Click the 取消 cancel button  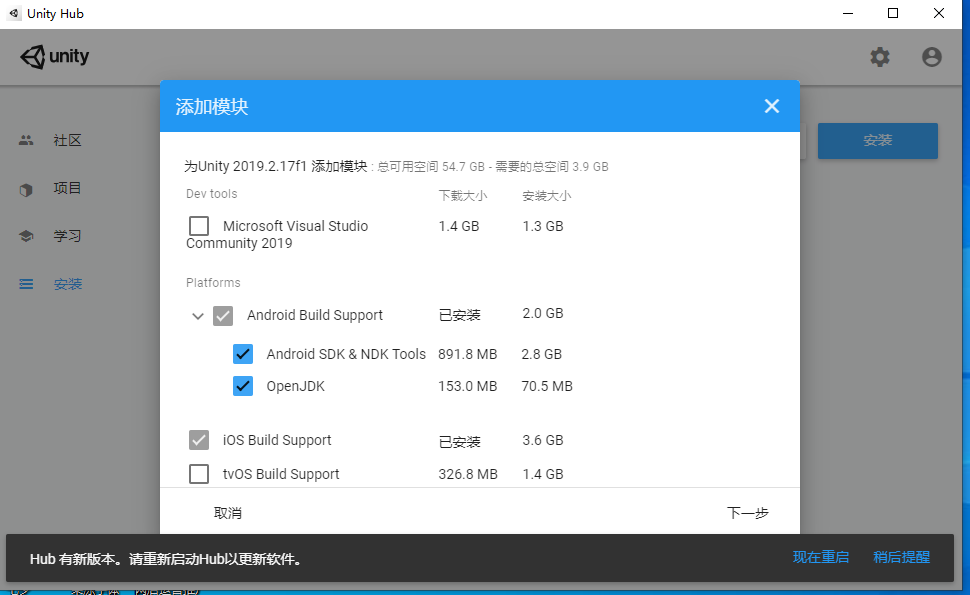pos(228,513)
